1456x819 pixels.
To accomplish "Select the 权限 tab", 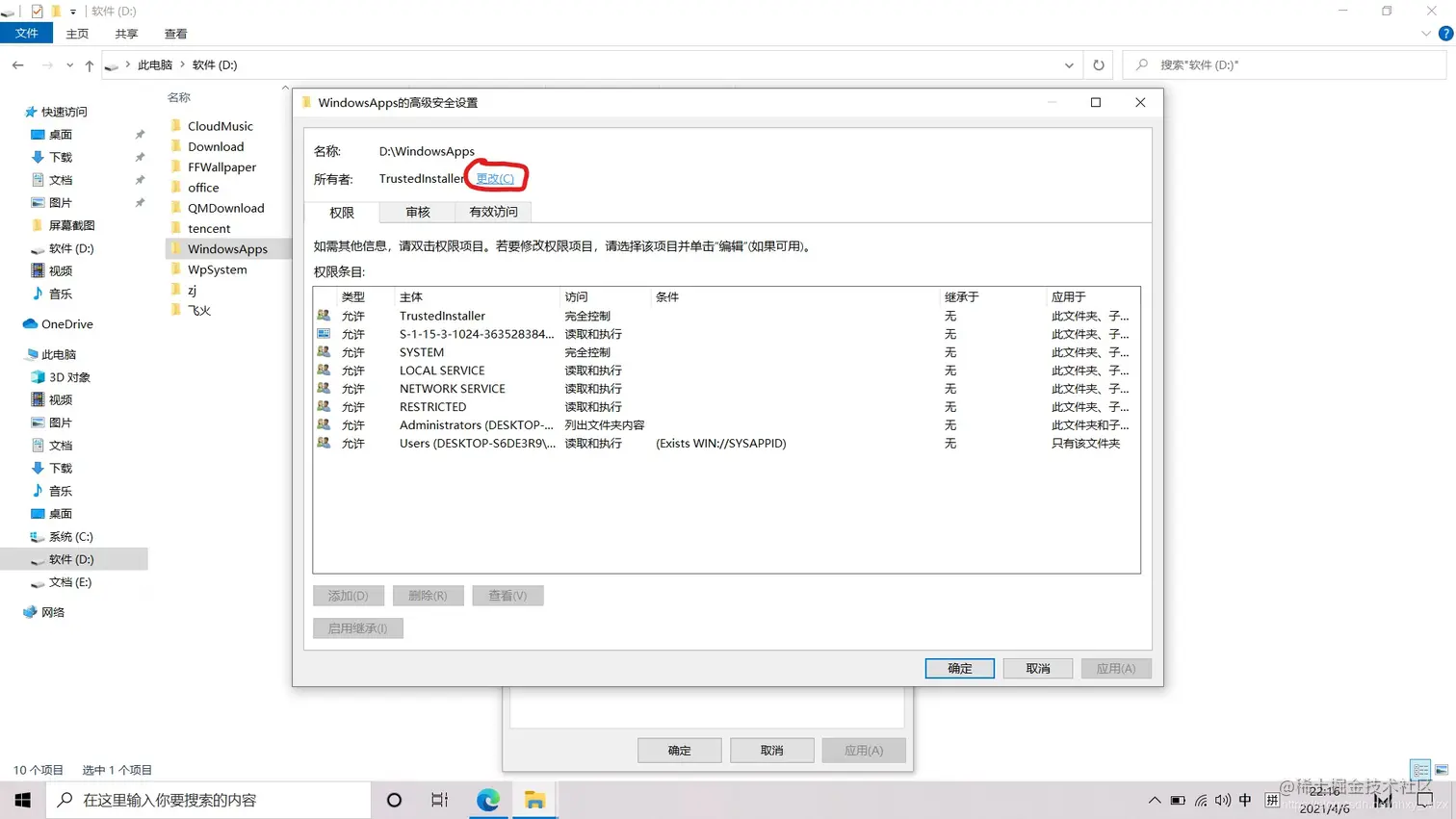I will pyautogui.click(x=342, y=213).
